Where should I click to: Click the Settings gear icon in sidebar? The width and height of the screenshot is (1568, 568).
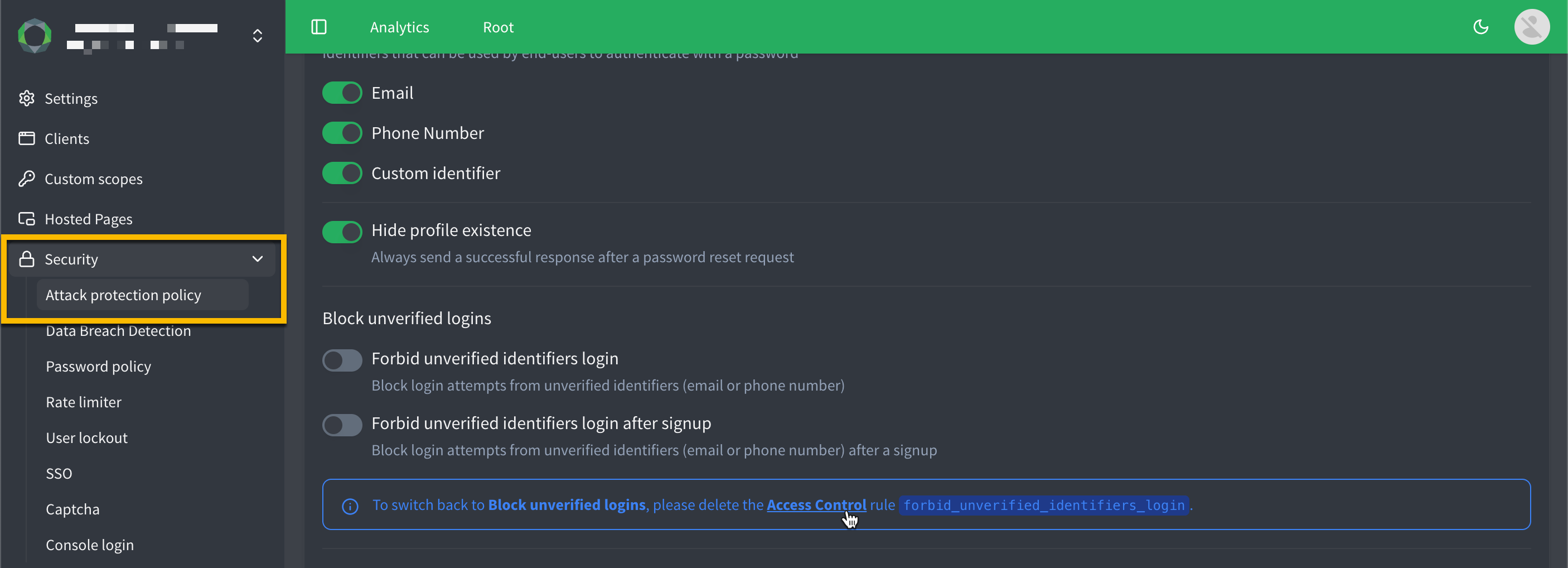tap(27, 98)
